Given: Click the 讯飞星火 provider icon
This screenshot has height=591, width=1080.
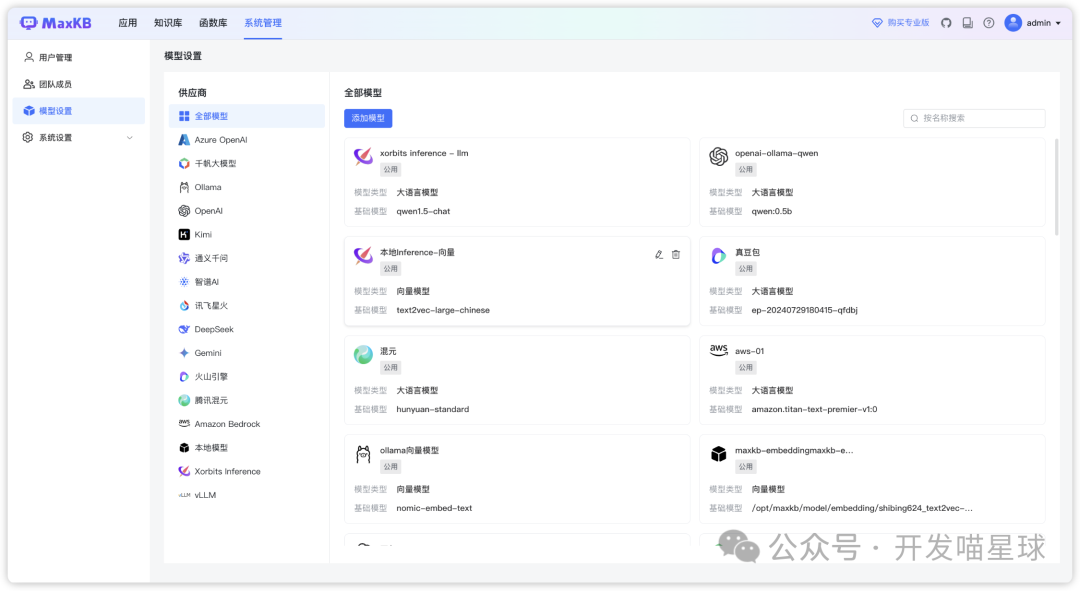Looking at the screenshot, I should [184, 306].
